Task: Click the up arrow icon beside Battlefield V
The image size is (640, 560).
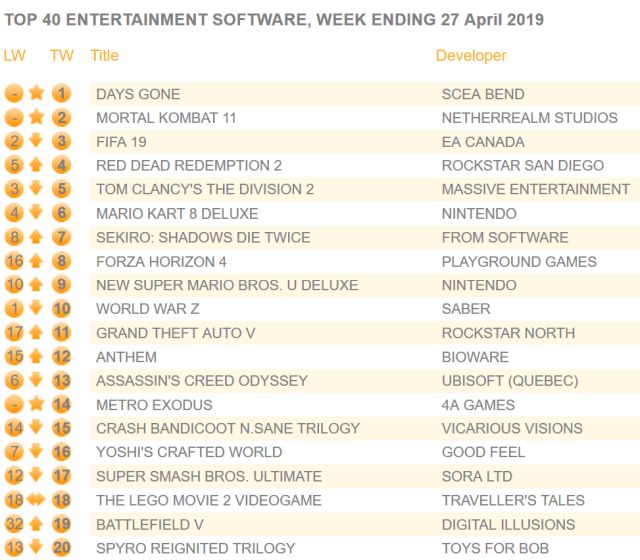Action: pyautogui.click(x=37, y=524)
